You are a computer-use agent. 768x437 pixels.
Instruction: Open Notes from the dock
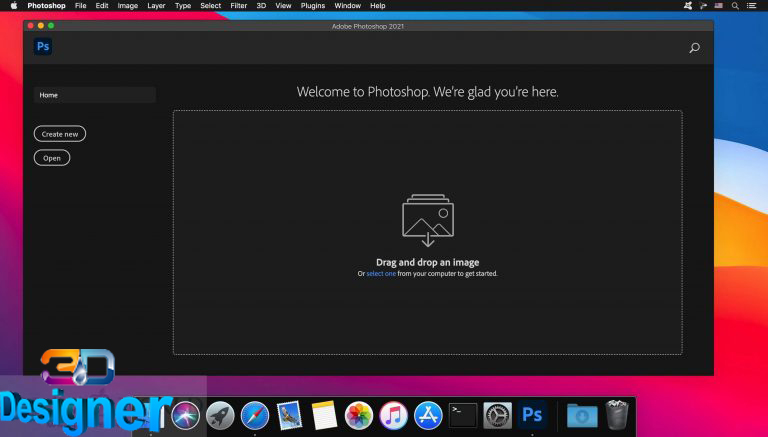point(324,415)
